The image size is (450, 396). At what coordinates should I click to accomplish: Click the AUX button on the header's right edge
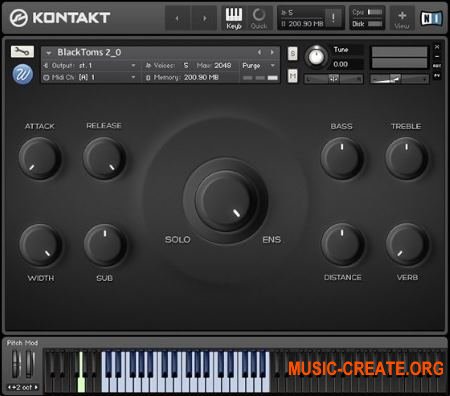pyautogui.click(x=437, y=66)
